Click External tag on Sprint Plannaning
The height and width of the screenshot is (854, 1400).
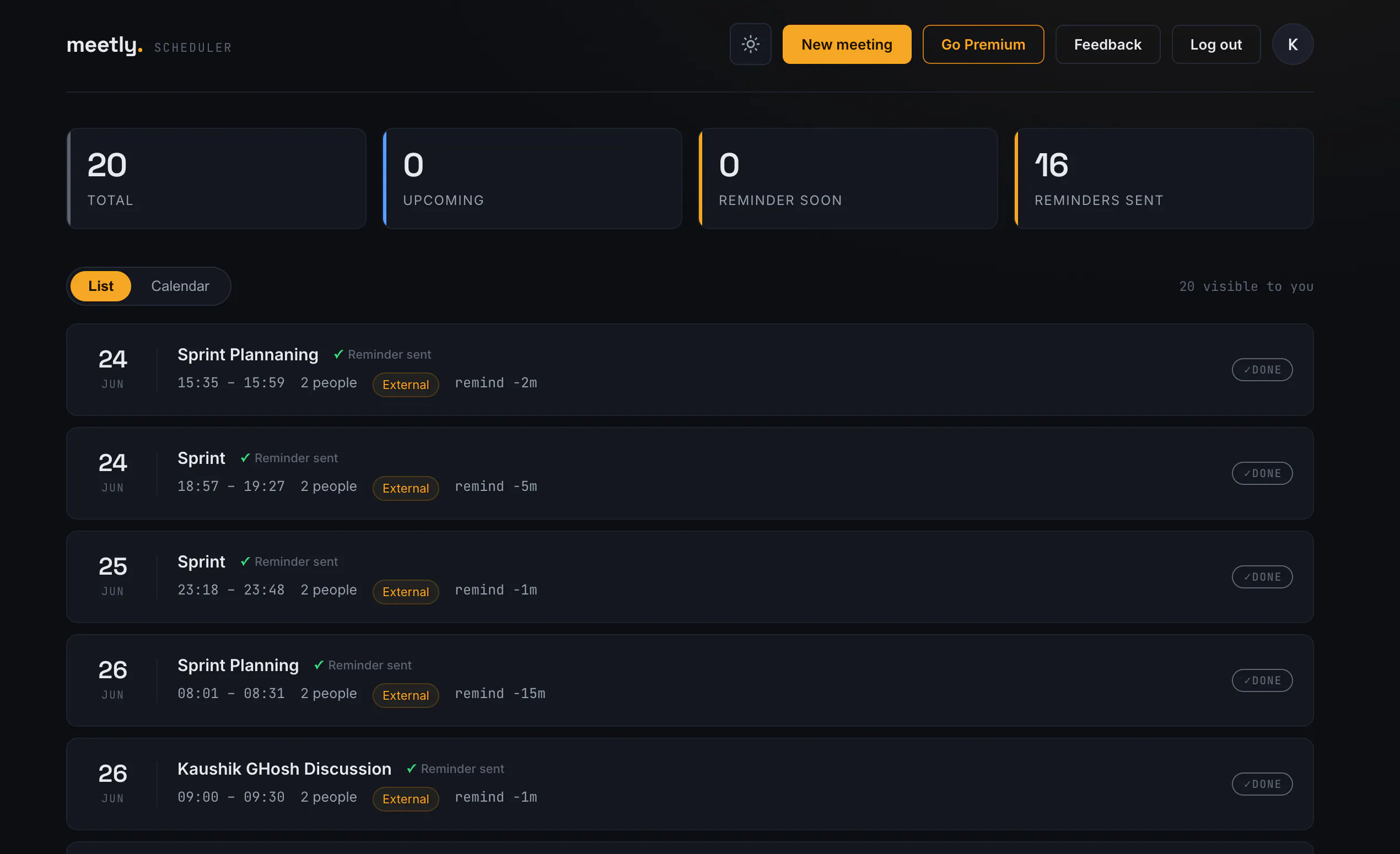(406, 385)
